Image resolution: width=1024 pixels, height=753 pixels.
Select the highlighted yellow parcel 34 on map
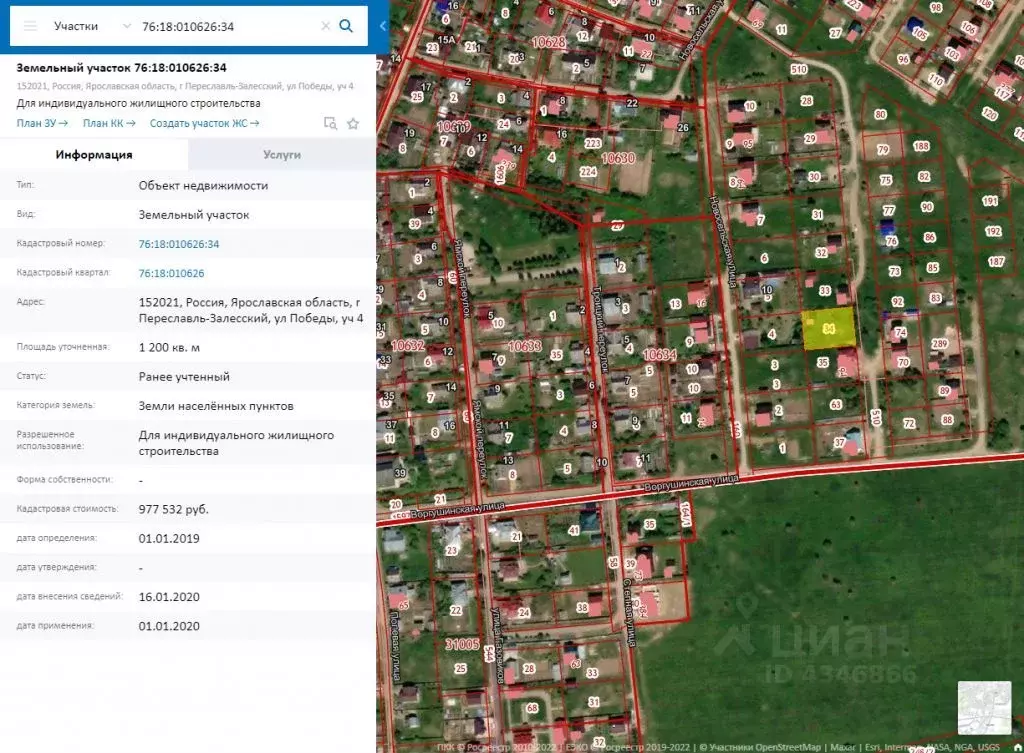point(829,328)
